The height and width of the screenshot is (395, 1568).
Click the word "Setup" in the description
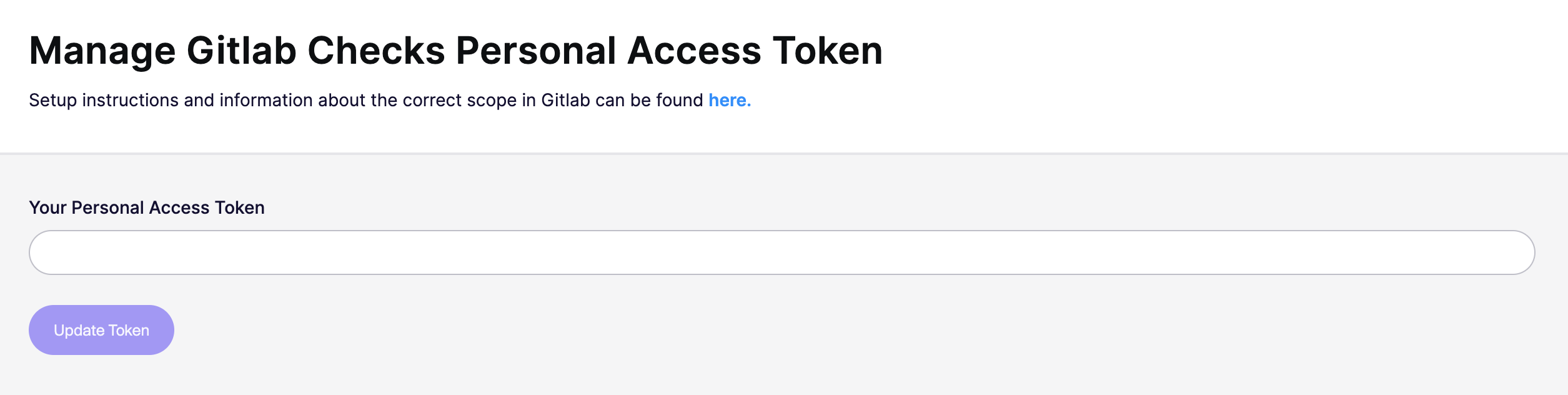(52, 100)
